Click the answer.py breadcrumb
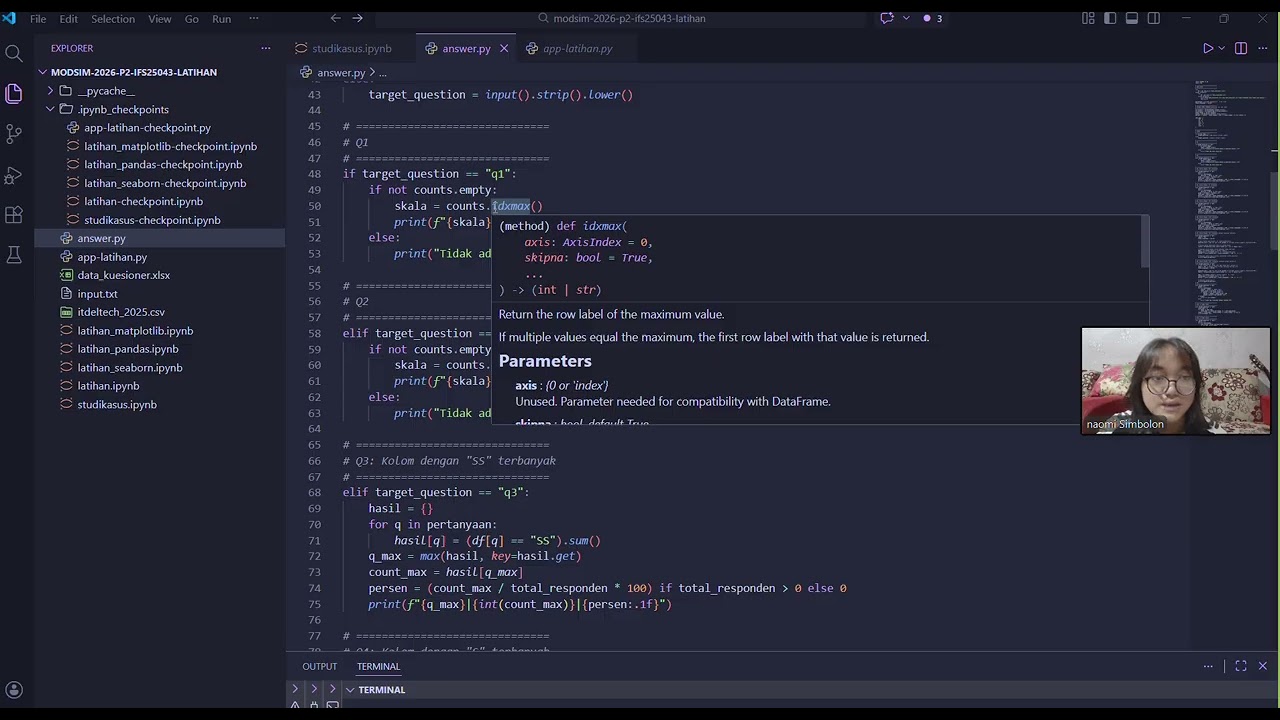The height and width of the screenshot is (720, 1280). point(341,72)
